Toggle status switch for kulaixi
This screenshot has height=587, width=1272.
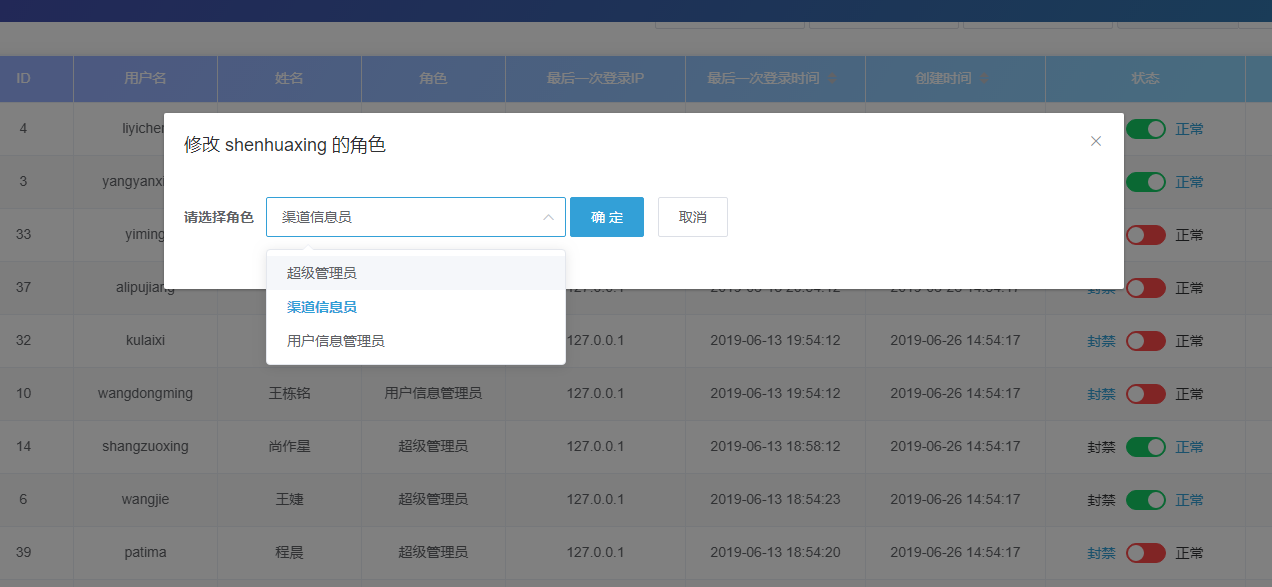tap(1145, 341)
